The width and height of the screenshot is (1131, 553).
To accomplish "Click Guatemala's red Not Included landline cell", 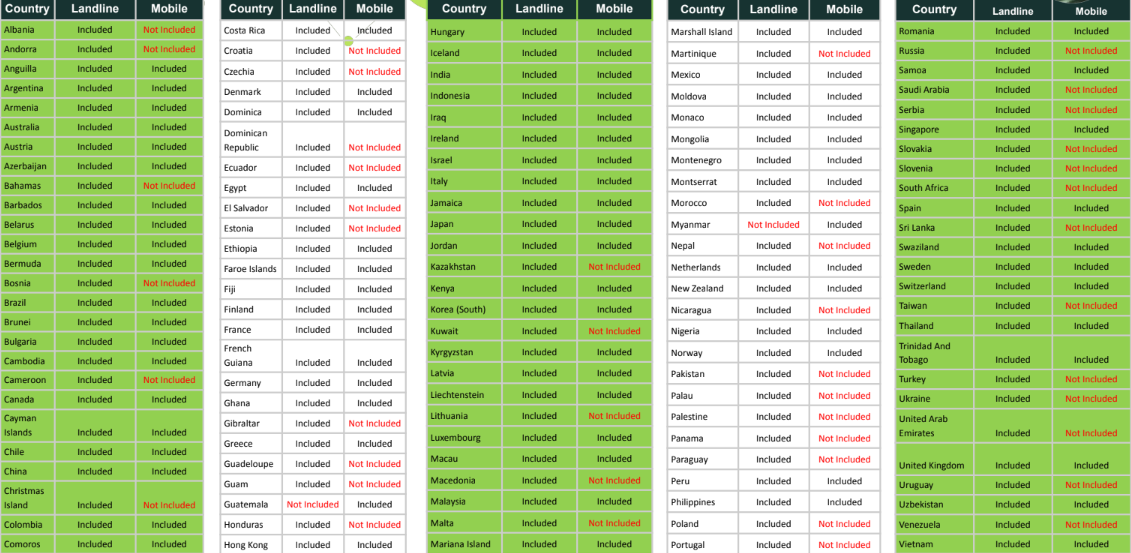I will [312, 504].
